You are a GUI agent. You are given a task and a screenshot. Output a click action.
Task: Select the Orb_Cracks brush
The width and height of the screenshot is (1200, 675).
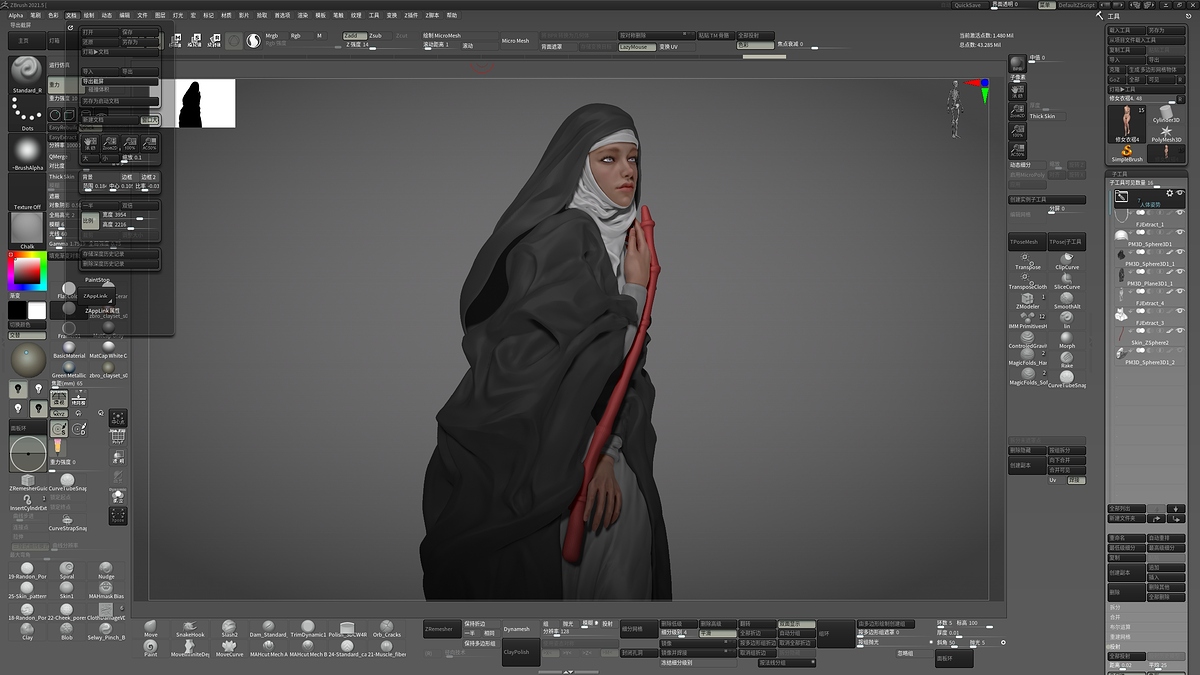click(x=387, y=629)
